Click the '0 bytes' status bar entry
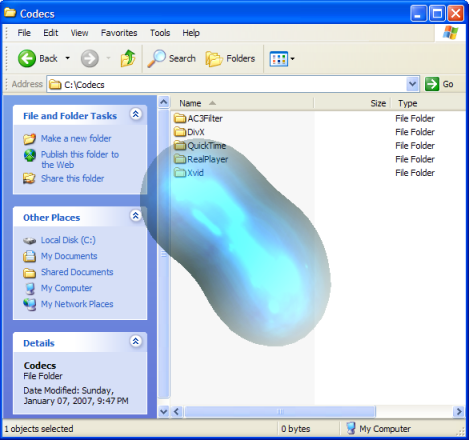Image resolution: width=469 pixels, height=440 pixels. [x=296, y=429]
